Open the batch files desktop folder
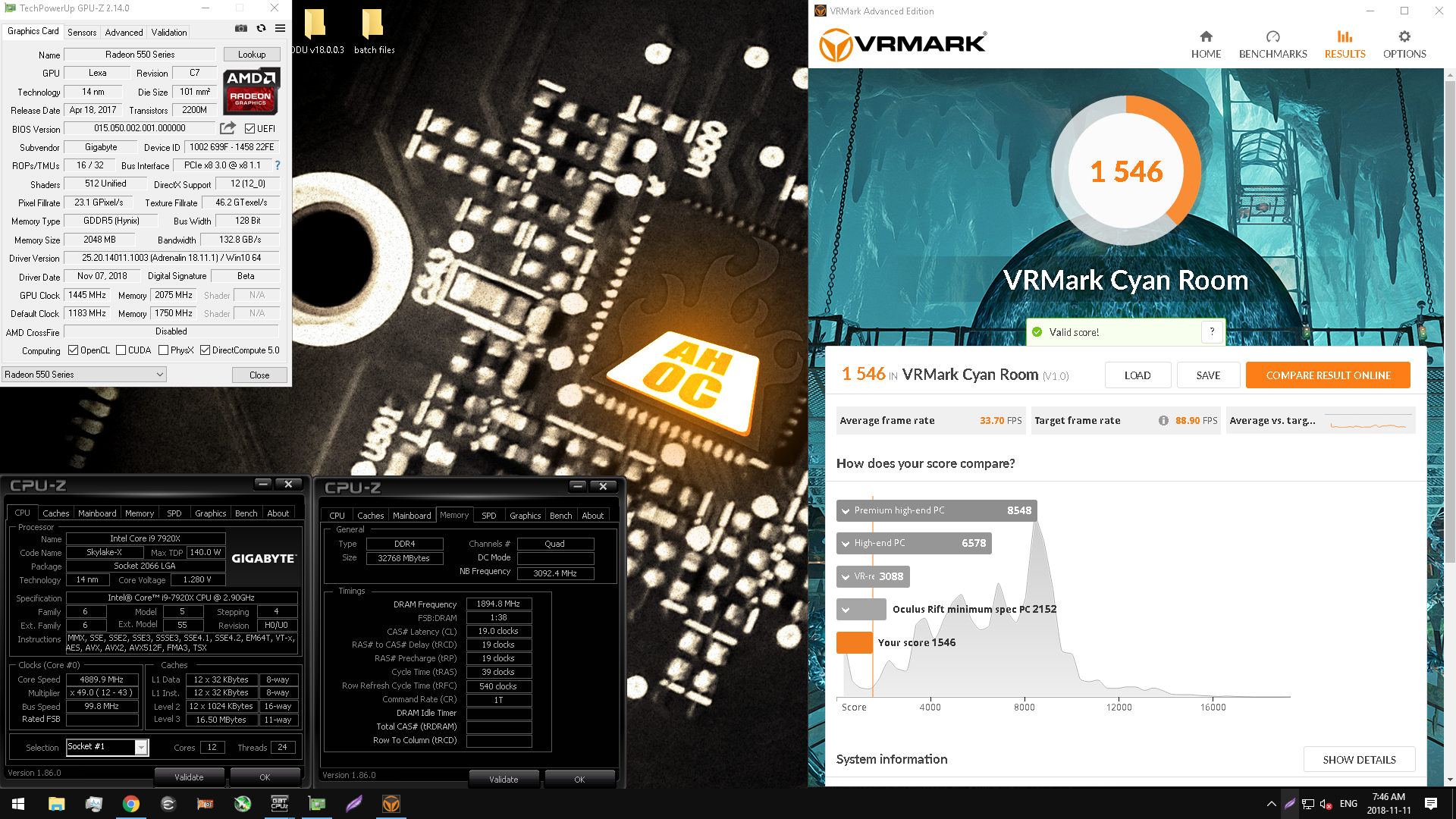Image resolution: width=1456 pixels, height=819 pixels. (x=374, y=32)
